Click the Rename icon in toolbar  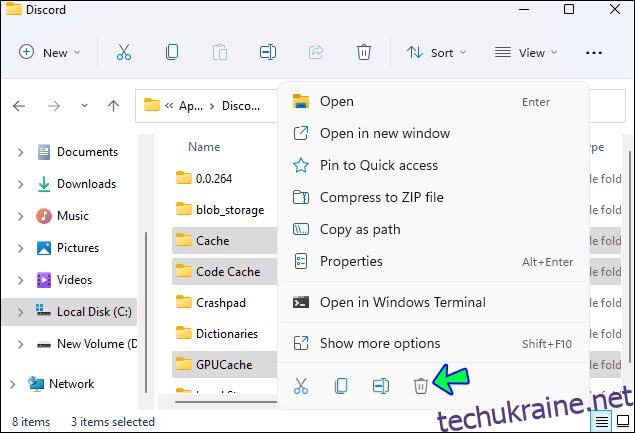point(268,52)
